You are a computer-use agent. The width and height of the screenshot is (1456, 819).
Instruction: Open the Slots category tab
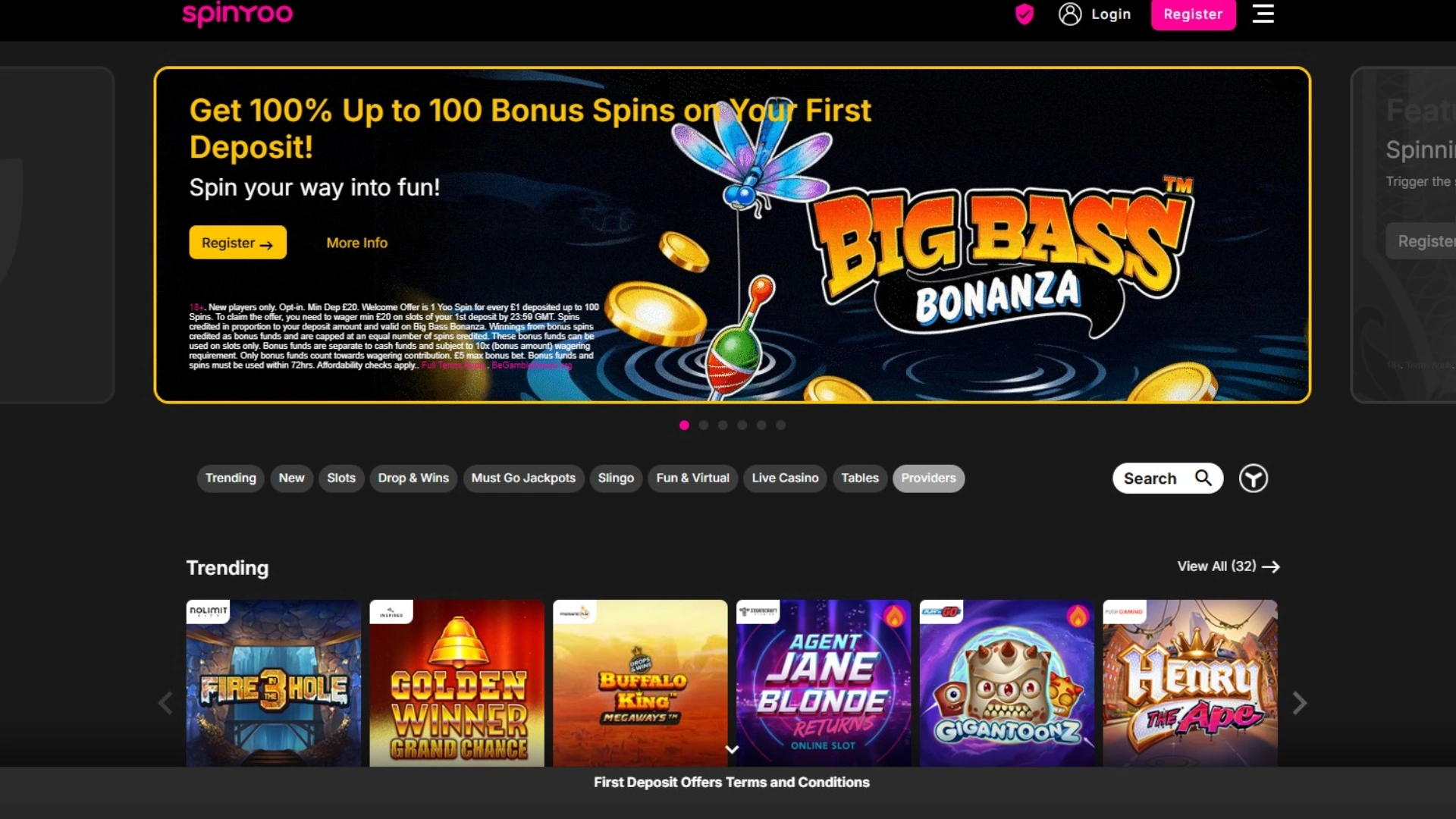[341, 479]
